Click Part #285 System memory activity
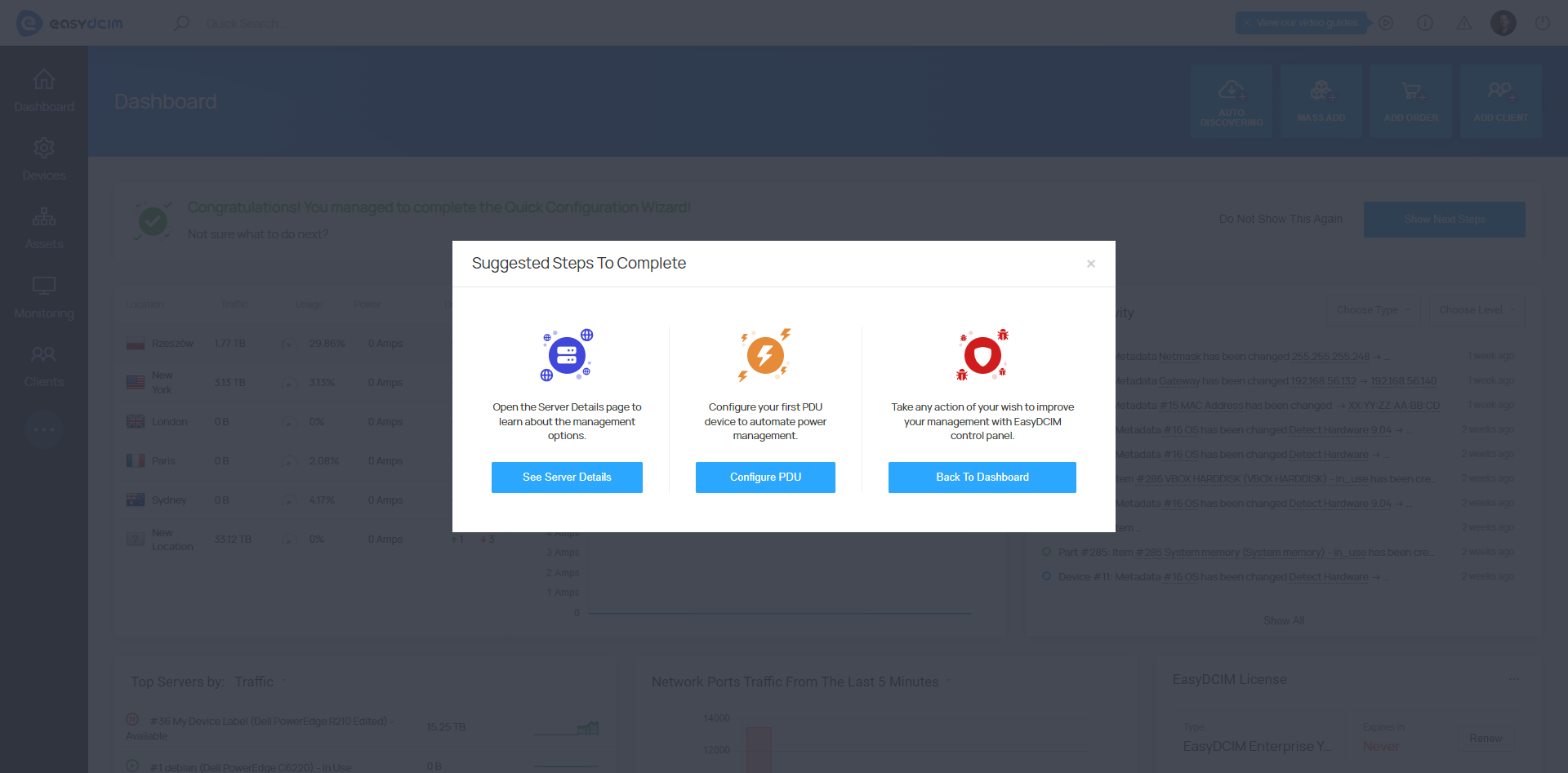 tap(1245, 553)
